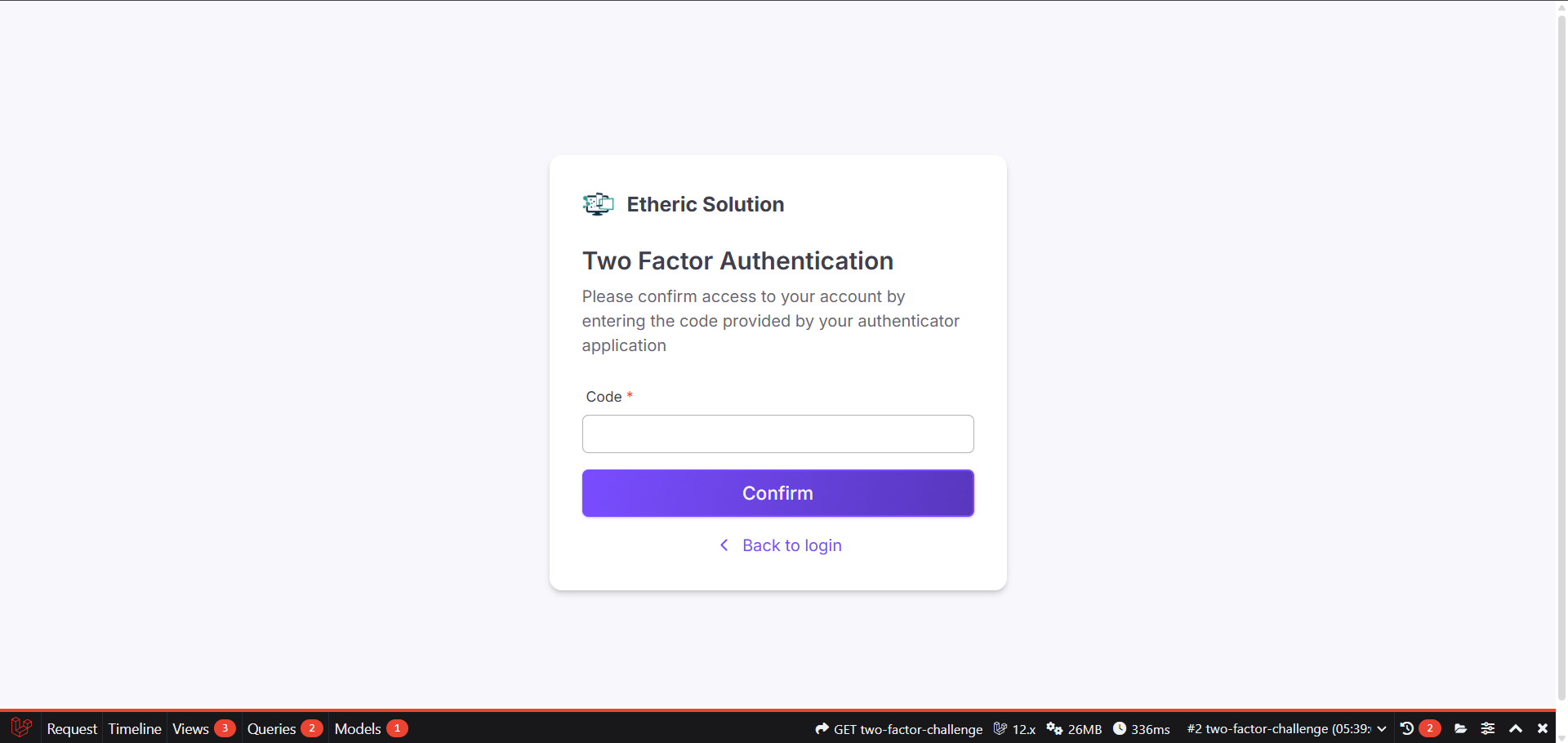Switch to the Request tab

pos(71,728)
